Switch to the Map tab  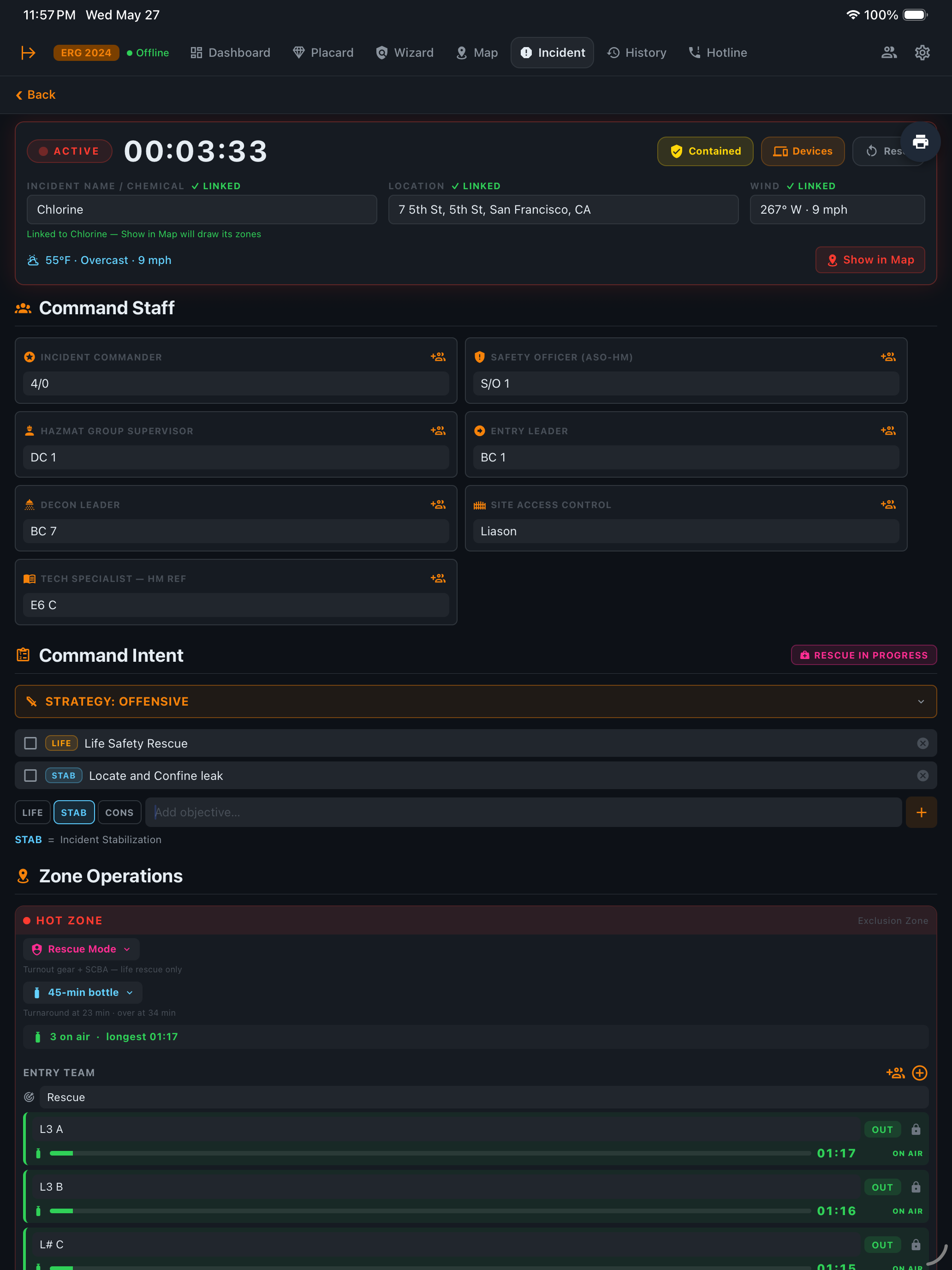click(x=476, y=53)
